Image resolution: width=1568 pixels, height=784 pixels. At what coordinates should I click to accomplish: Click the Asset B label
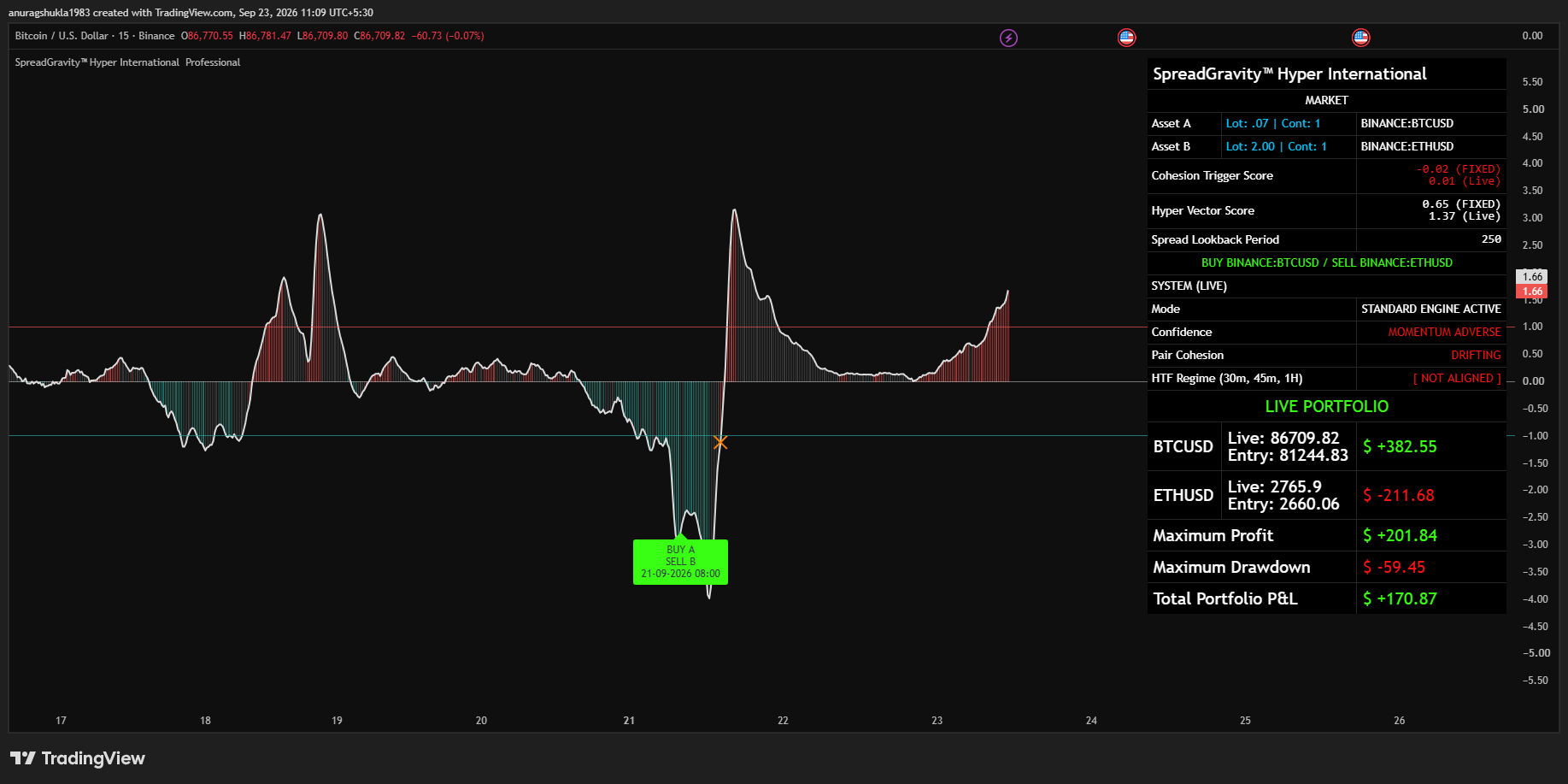(x=1171, y=147)
